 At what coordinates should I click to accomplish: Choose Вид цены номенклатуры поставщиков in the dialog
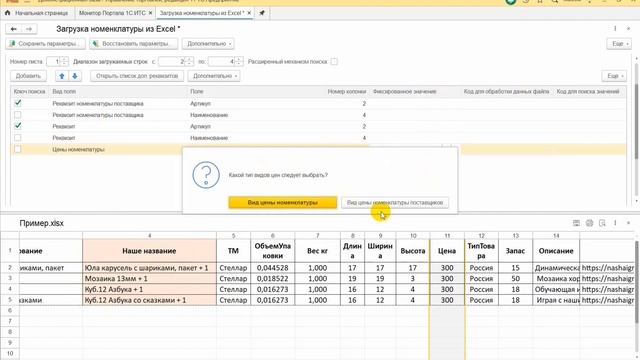(395, 202)
